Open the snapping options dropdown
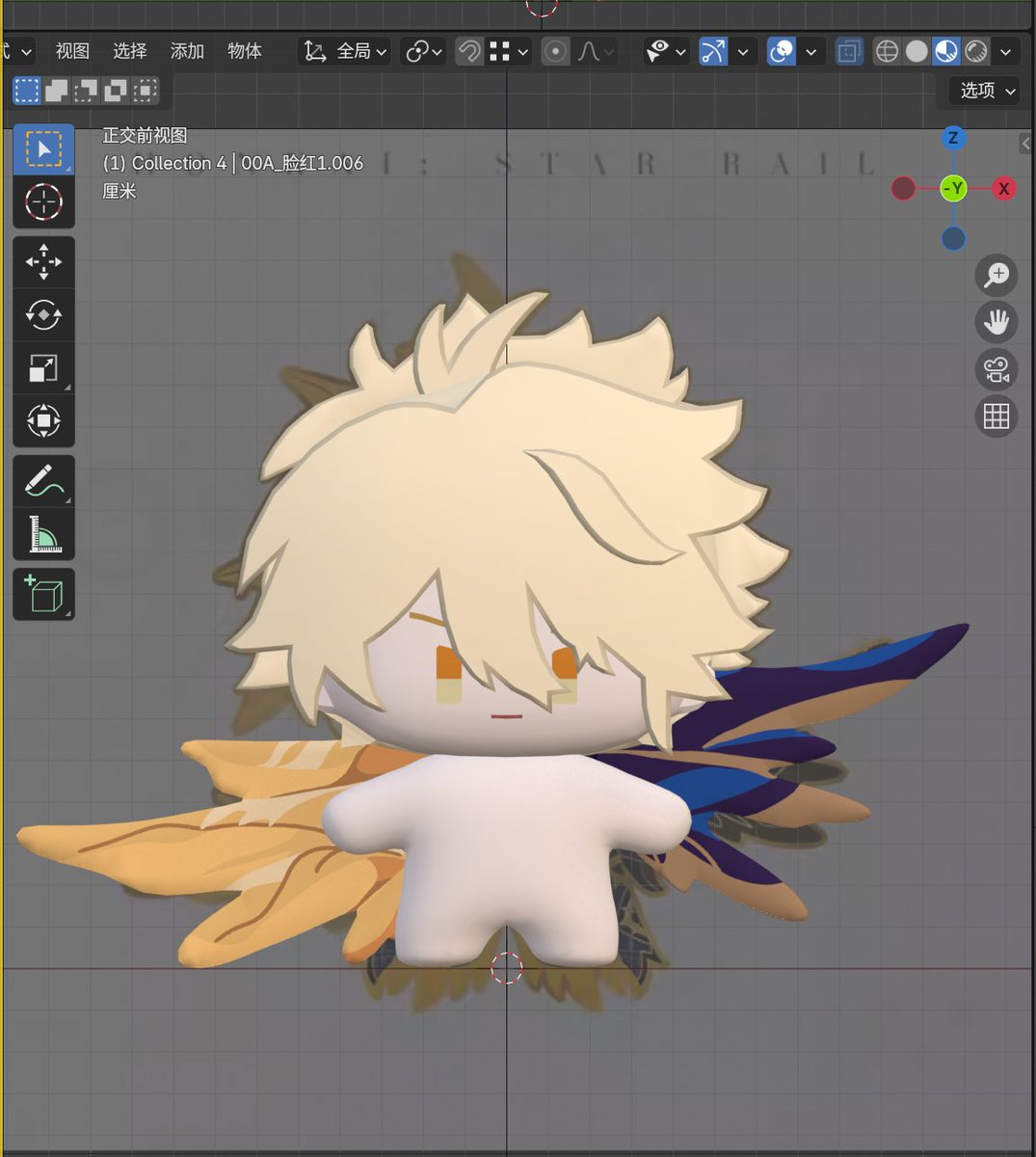Viewport: 1036px width, 1157px height. [x=509, y=51]
